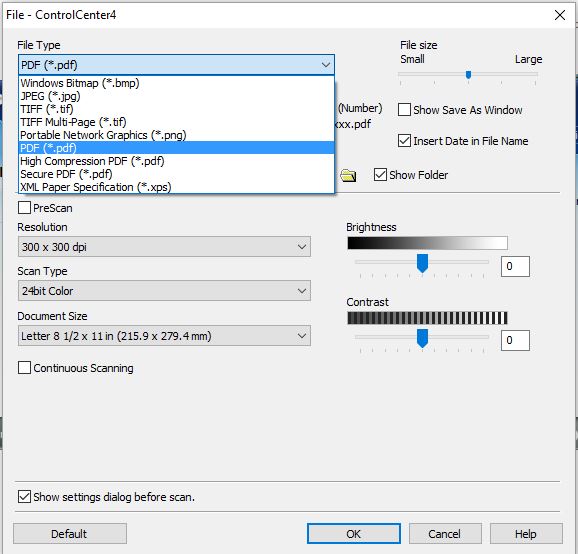Collapse the File Type dropdown arrow
The width and height of the screenshot is (578, 554).
[x=325, y=65]
